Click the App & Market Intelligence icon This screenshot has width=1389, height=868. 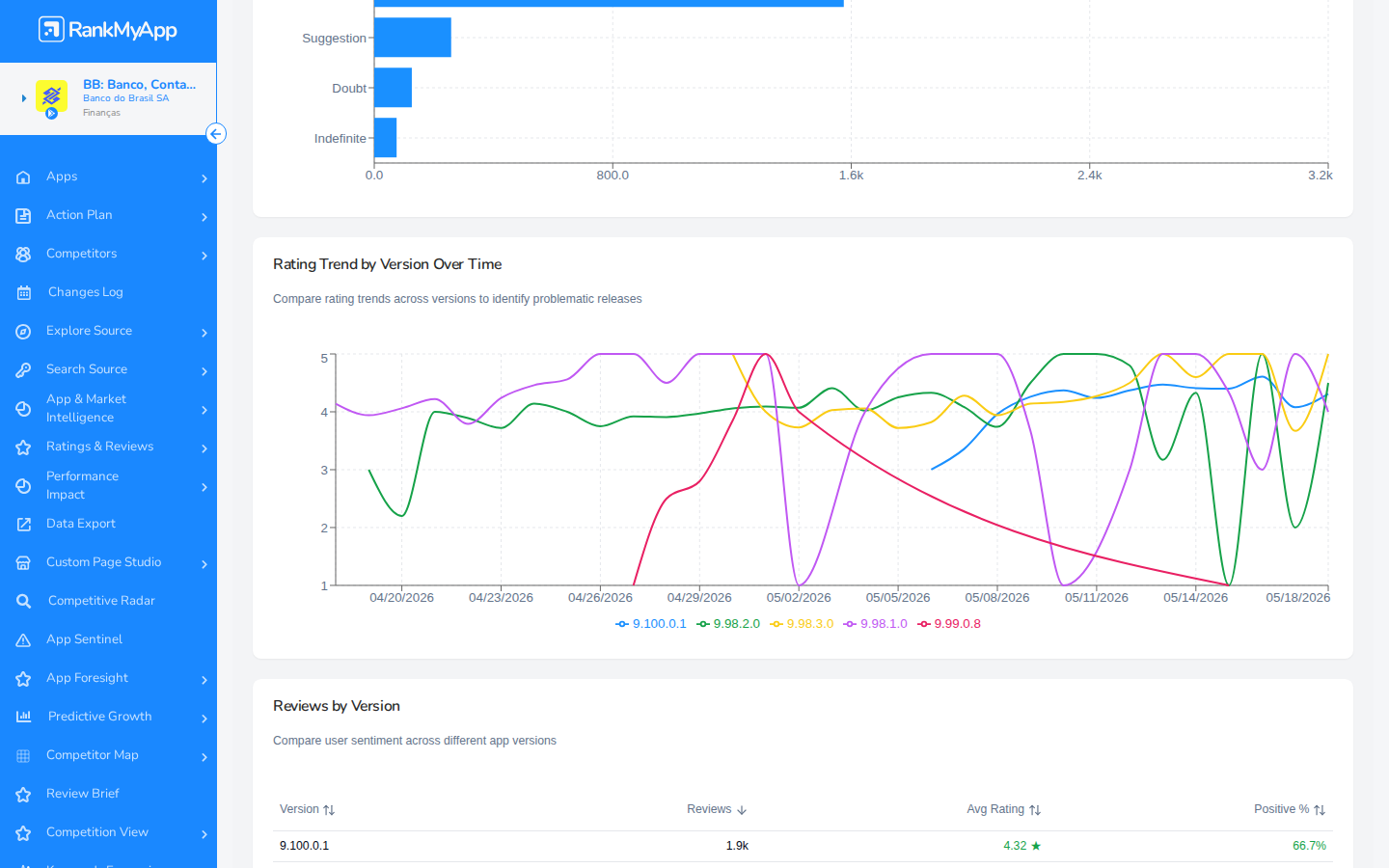(24, 409)
